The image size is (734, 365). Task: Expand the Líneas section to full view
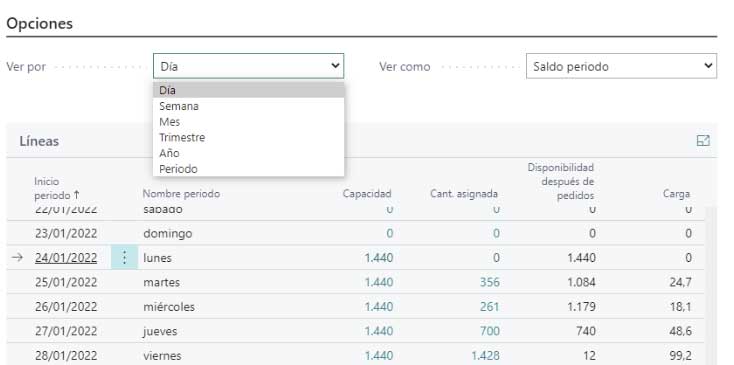(703, 141)
